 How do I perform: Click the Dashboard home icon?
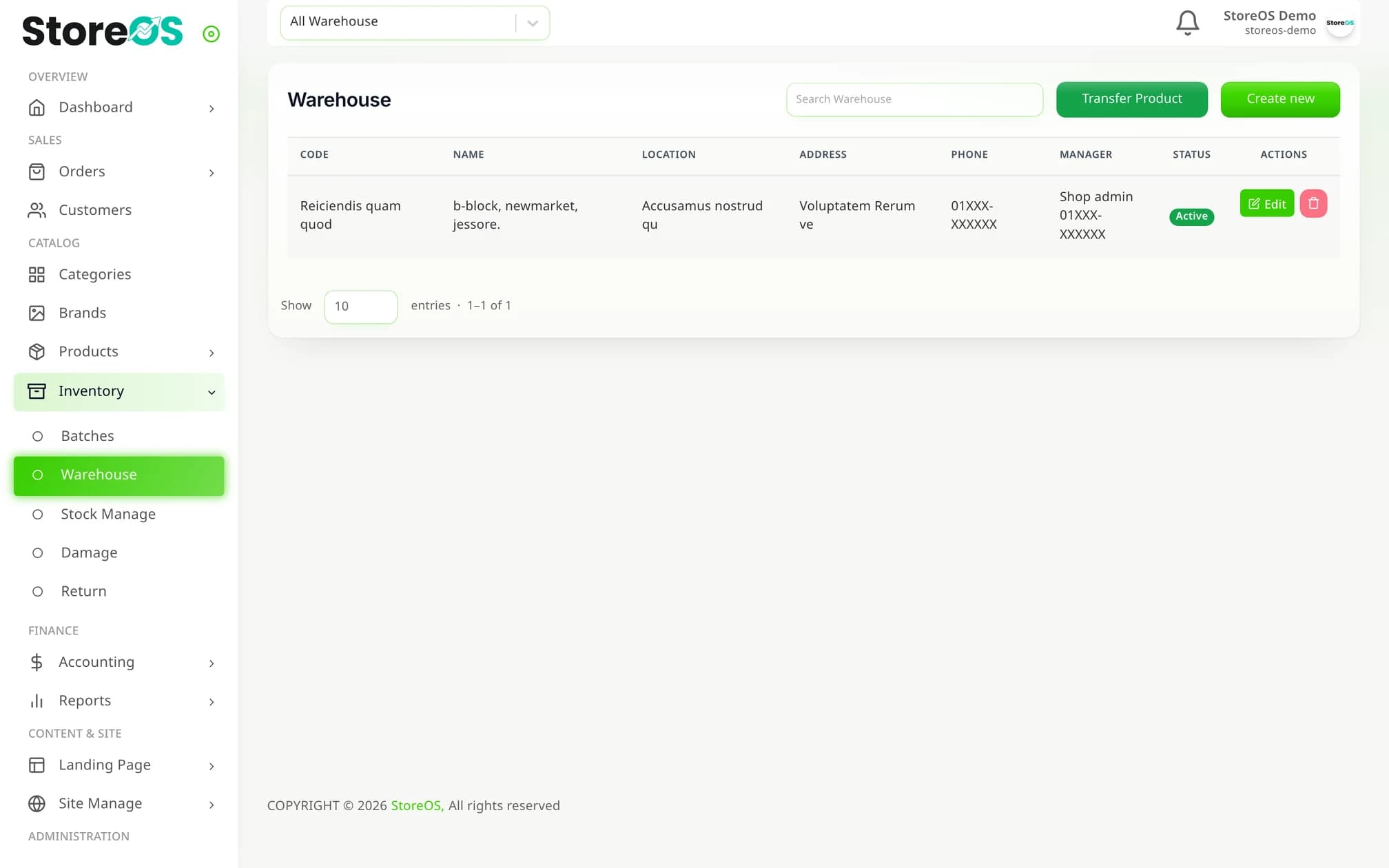(37, 107)
